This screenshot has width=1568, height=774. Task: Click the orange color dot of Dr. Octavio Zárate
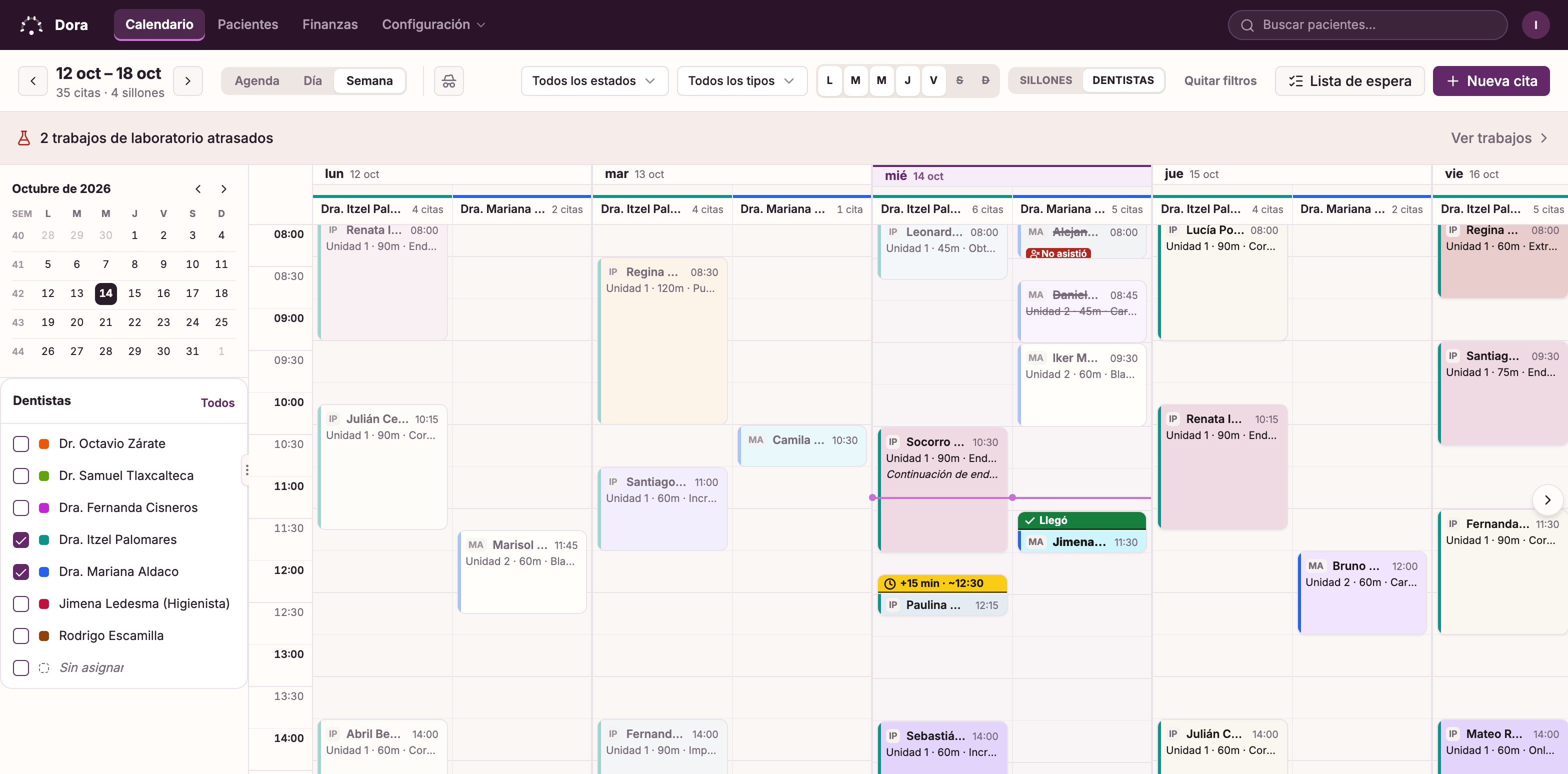(x=44, y=443)
